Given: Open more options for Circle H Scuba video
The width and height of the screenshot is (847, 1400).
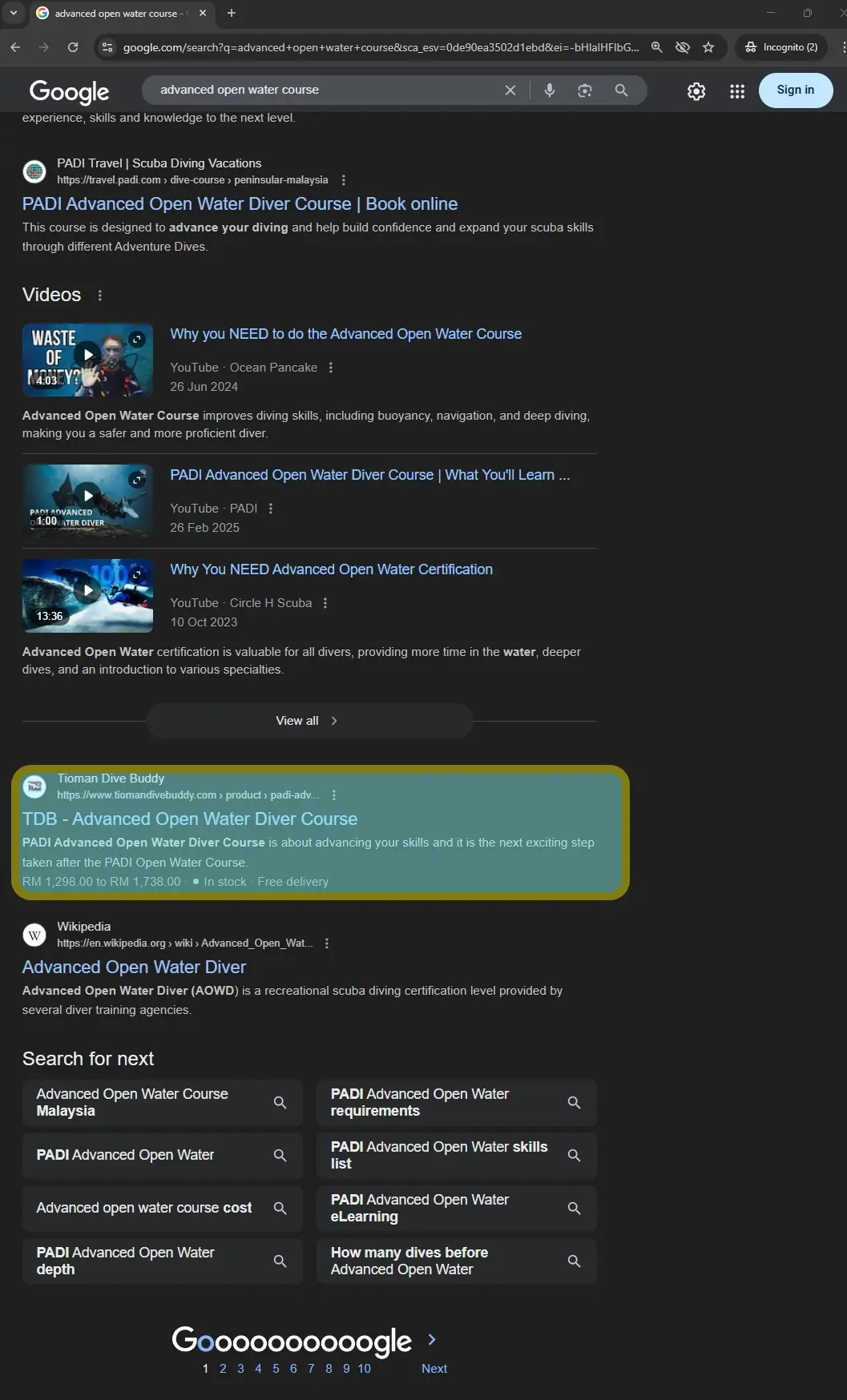Looking at the screenshot, I should 325,603.
